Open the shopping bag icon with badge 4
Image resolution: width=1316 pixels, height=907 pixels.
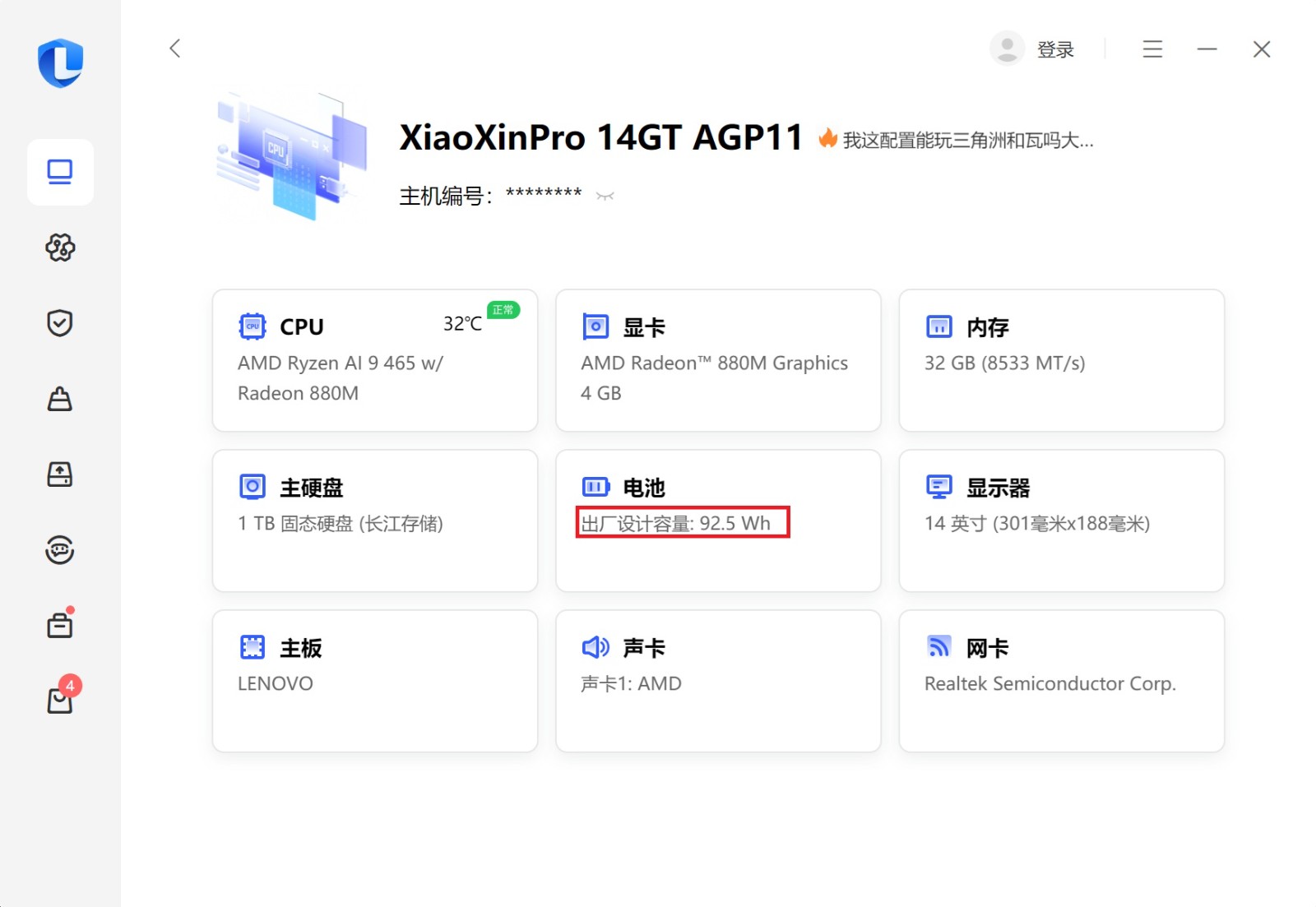coord(60,700)
